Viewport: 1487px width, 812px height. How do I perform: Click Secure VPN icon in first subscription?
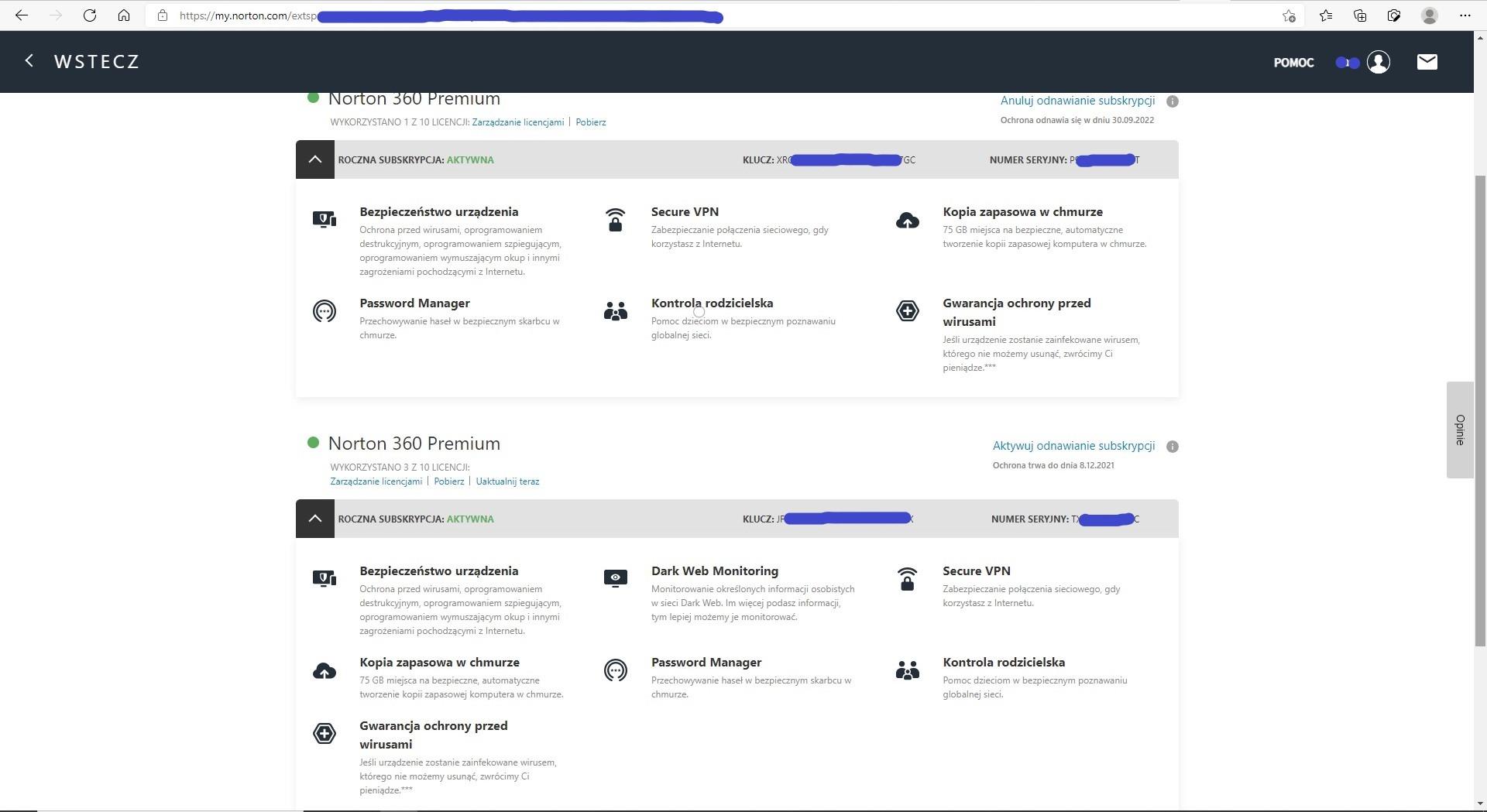(616, 220)
